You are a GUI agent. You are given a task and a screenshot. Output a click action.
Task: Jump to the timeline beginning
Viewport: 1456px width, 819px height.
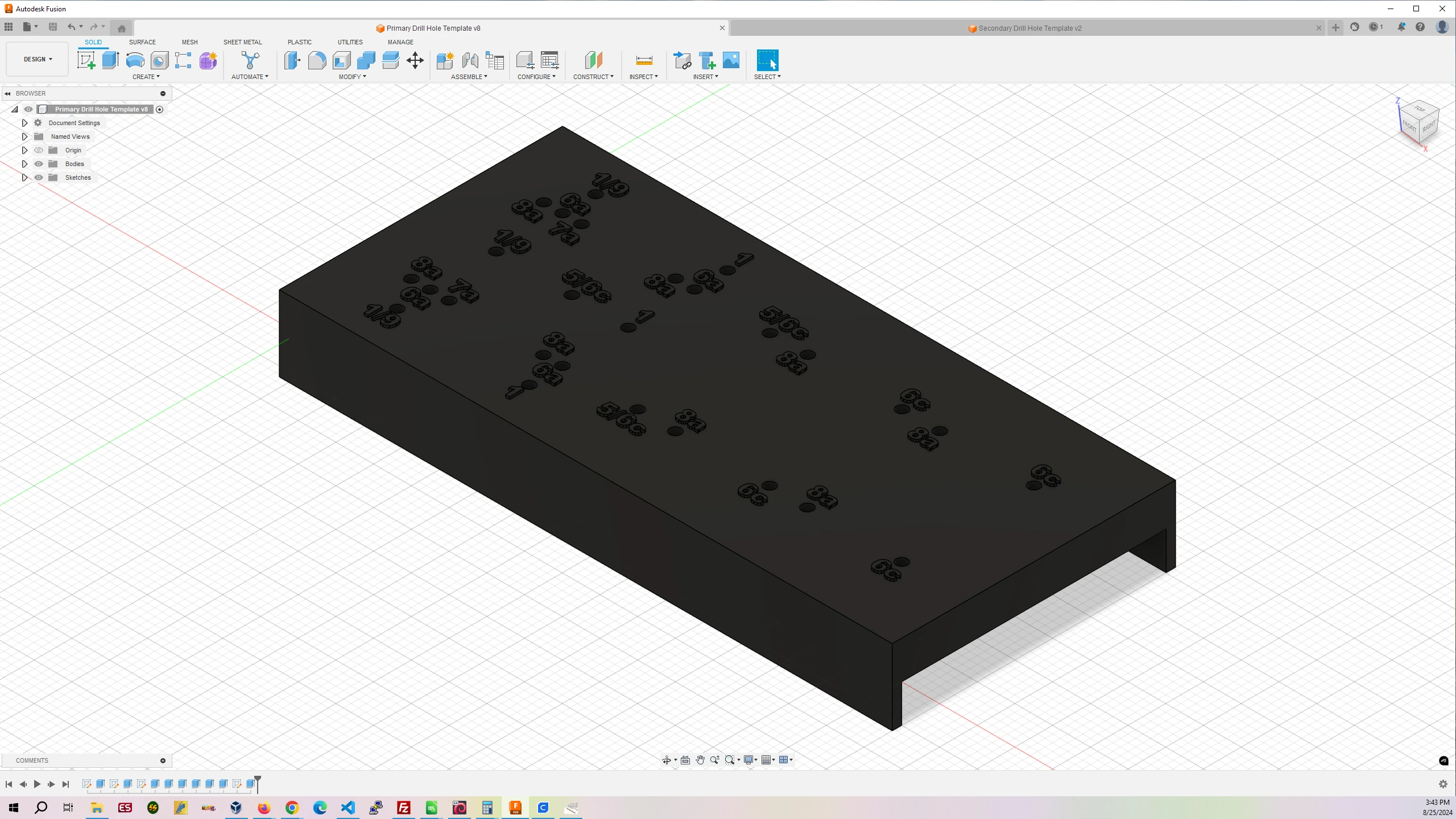(x=9, y=784)
